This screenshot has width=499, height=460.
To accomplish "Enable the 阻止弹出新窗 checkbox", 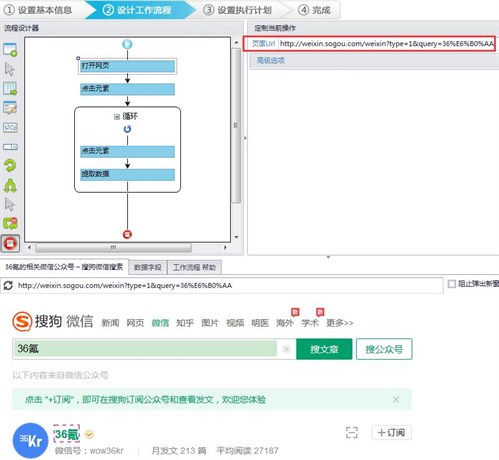I will pos(452,284).
